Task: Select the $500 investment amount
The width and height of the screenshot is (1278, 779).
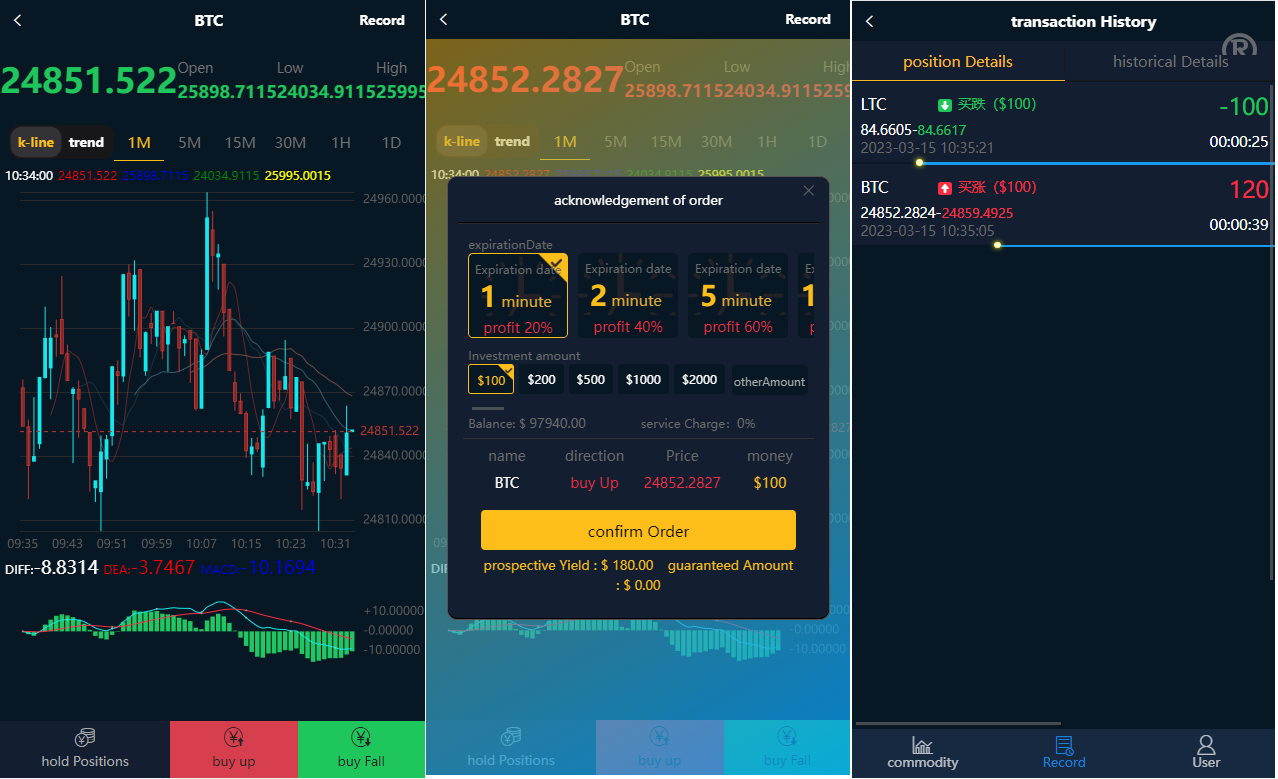Action: point(590,379)
